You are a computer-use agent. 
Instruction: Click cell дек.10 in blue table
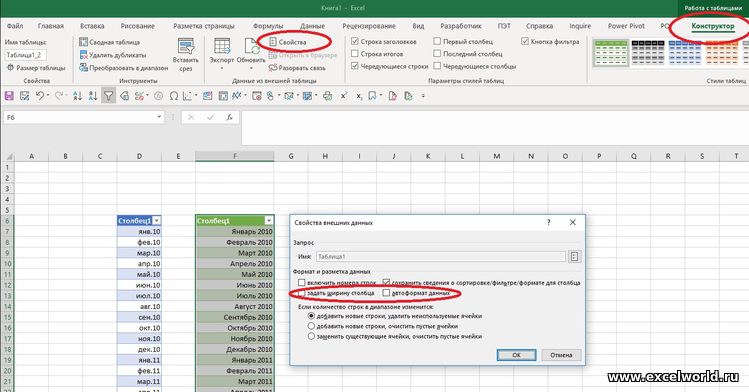[139, 349]
